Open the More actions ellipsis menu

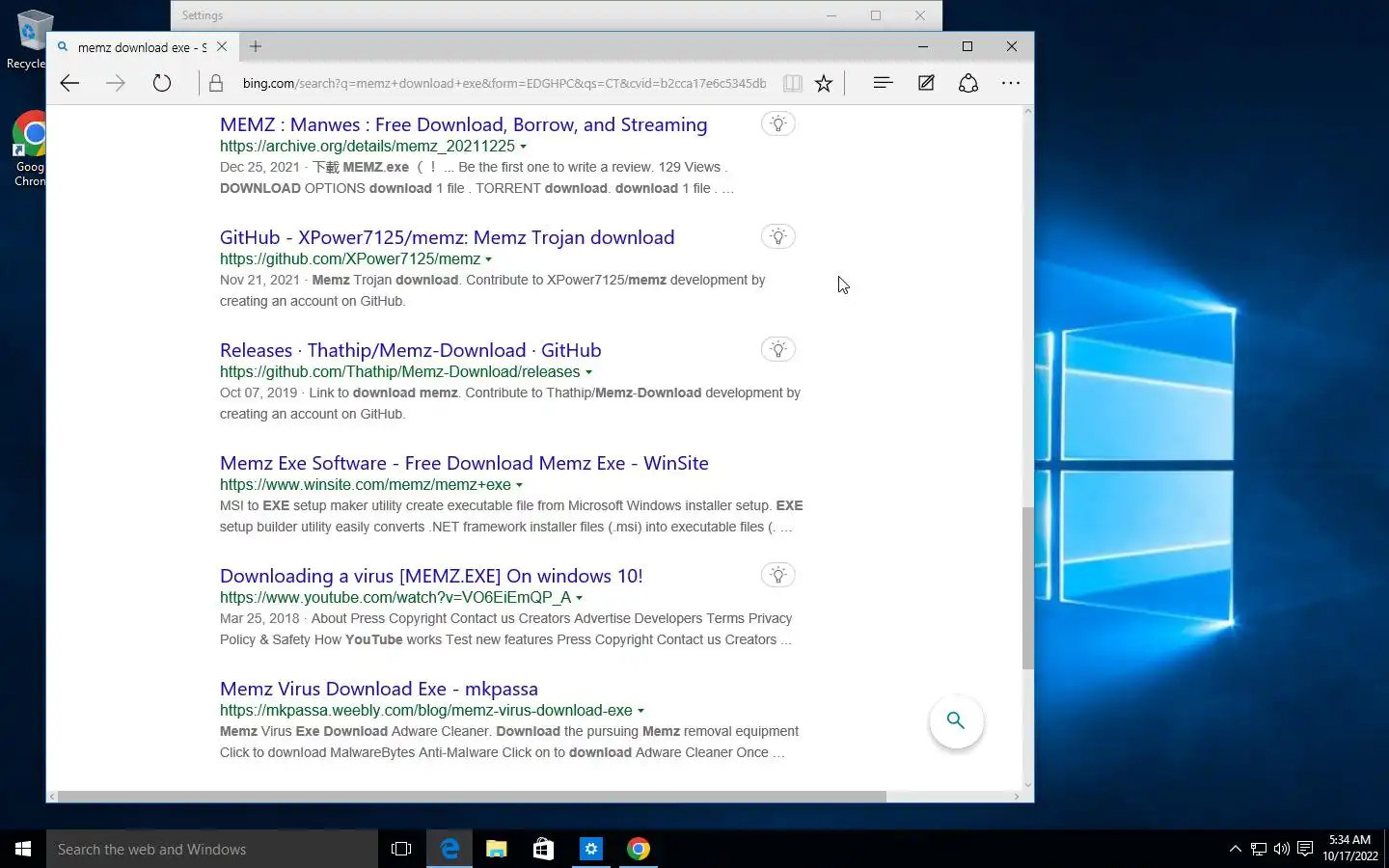pyautogui.click(x=1011, y=83)
